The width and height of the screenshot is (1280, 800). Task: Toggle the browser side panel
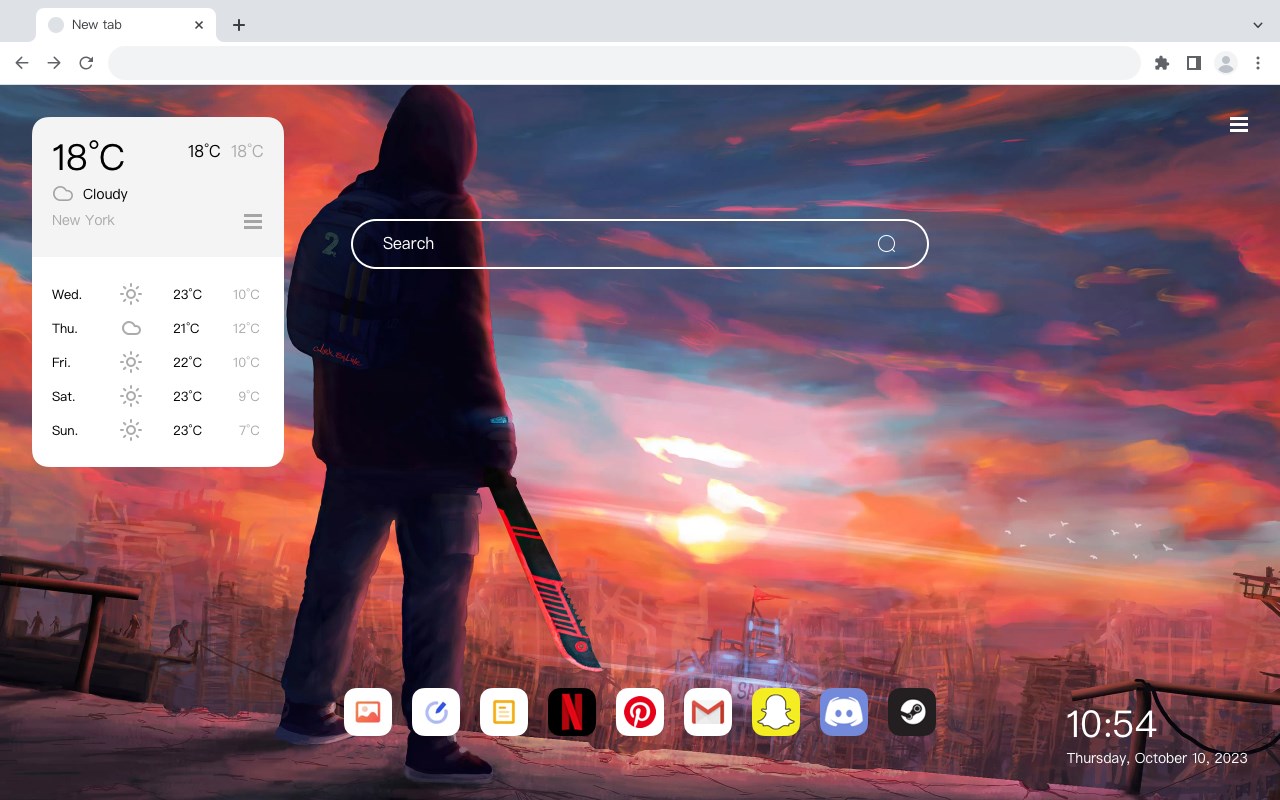pyautogui.click(x=1193, y=63)
